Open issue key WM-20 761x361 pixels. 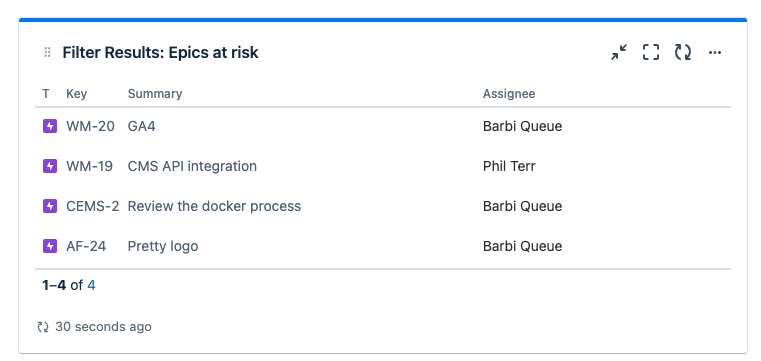[90, 127]
